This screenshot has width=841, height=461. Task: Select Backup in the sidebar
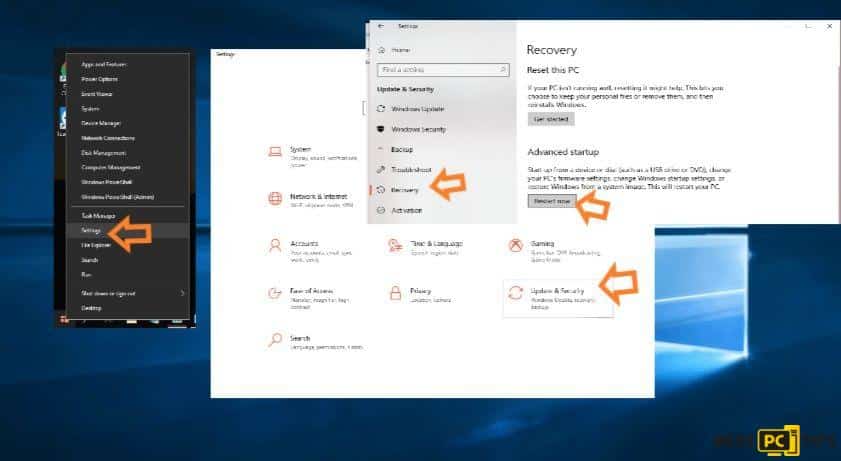(402, 150)
